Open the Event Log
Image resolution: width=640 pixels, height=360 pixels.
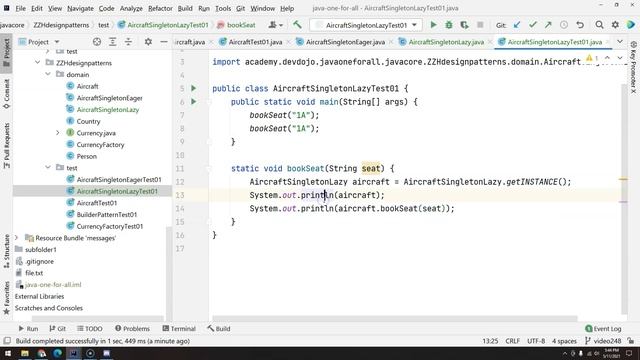[x=603, y=329]
